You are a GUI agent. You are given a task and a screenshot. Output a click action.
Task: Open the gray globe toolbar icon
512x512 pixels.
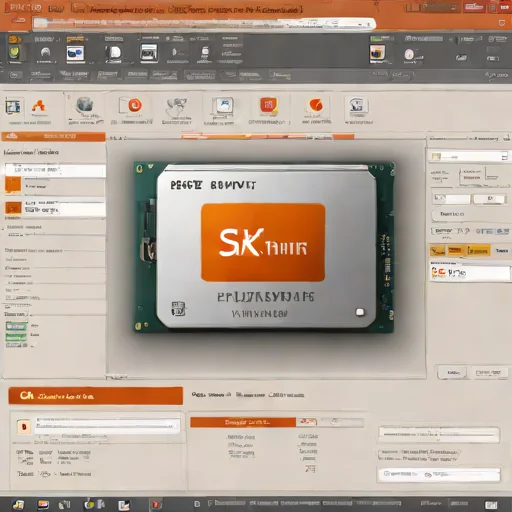[85, 105]
